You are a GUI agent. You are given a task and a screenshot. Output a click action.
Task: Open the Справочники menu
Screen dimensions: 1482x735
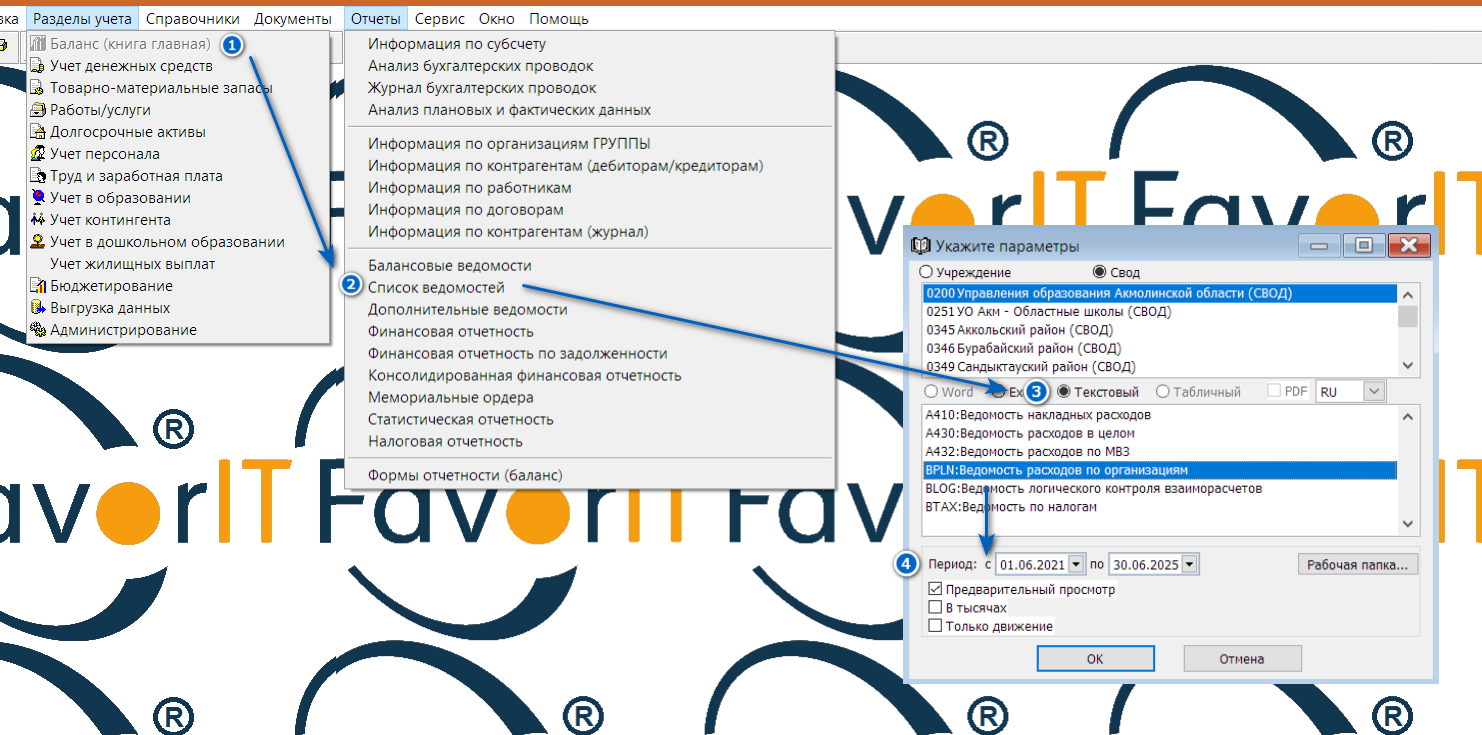tap(193, 19)
